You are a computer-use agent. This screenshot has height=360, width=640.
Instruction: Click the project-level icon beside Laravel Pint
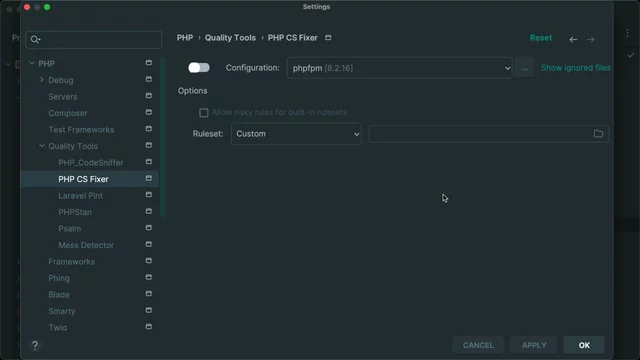click(149, 195)
